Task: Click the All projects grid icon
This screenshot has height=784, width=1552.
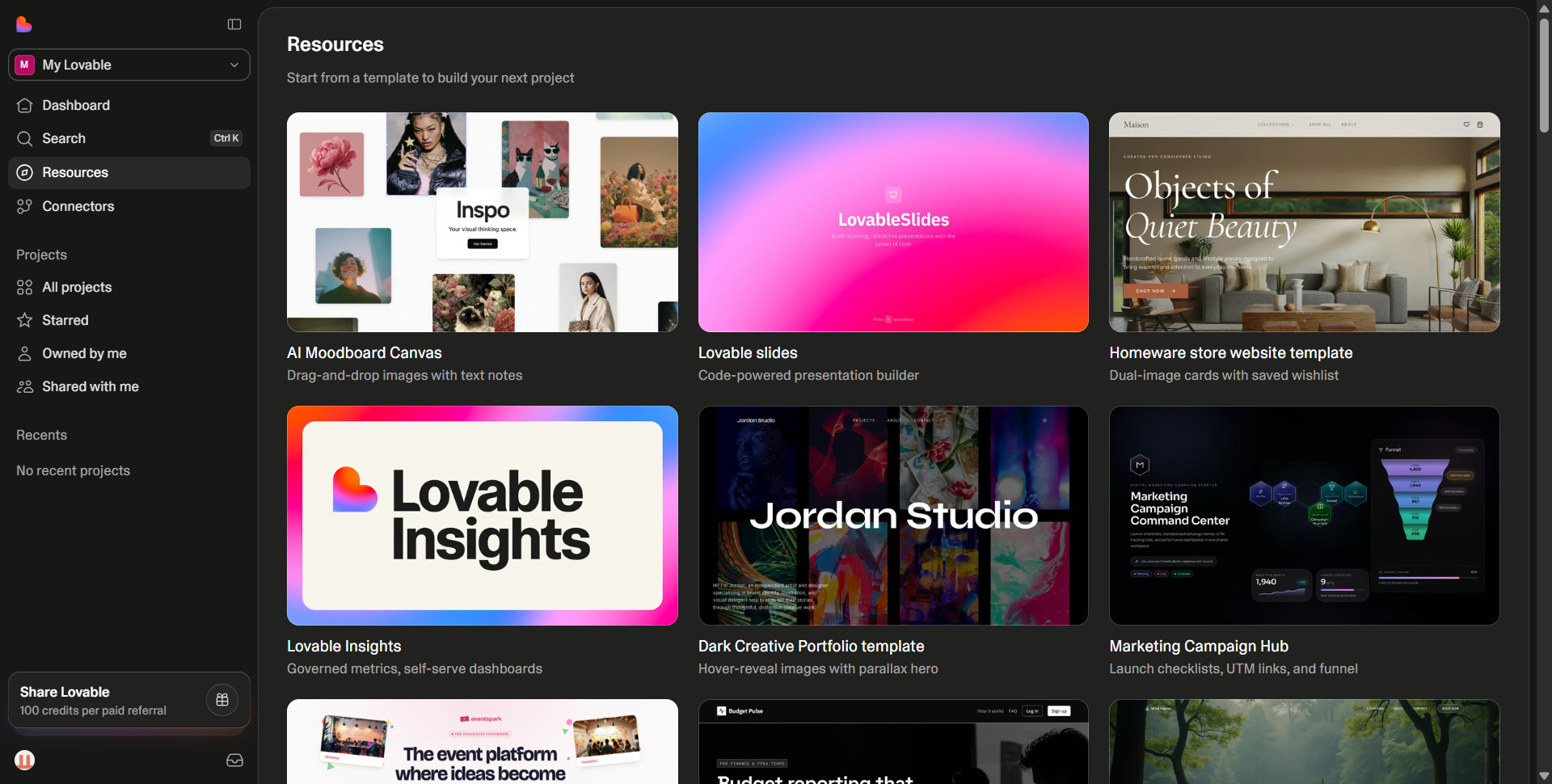Action: 25,287
